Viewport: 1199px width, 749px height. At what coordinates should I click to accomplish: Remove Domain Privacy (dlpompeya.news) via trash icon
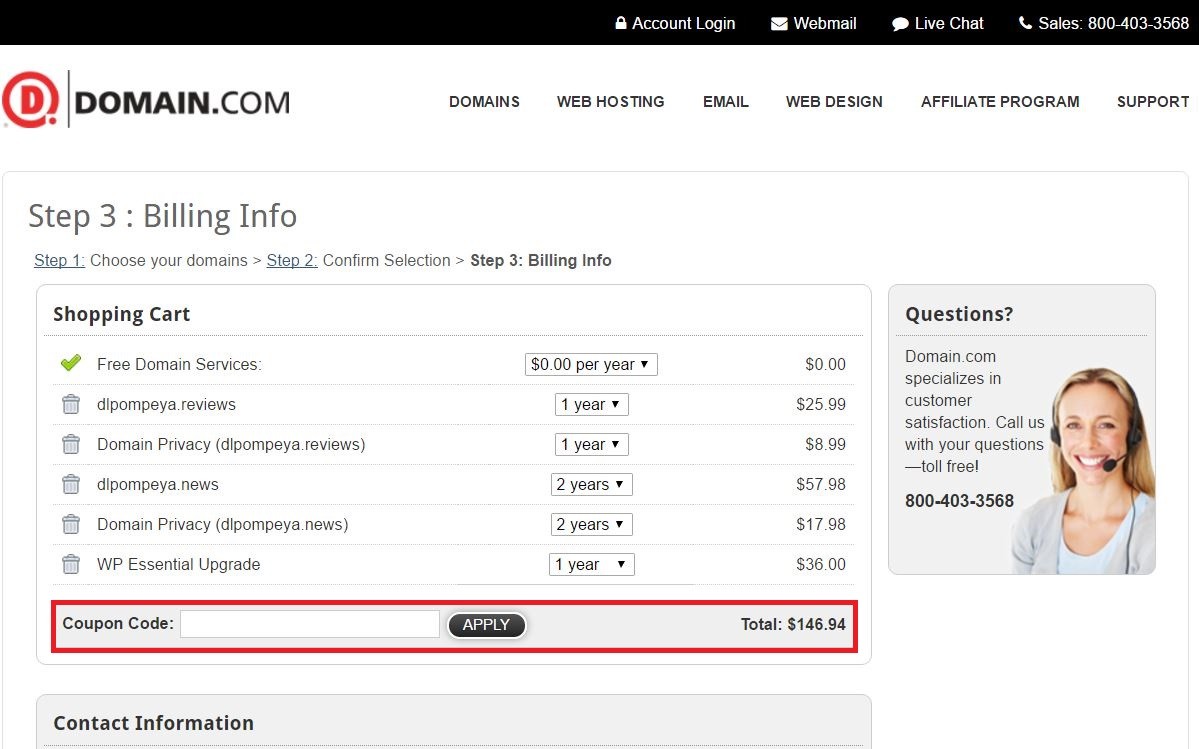point(71,524)
